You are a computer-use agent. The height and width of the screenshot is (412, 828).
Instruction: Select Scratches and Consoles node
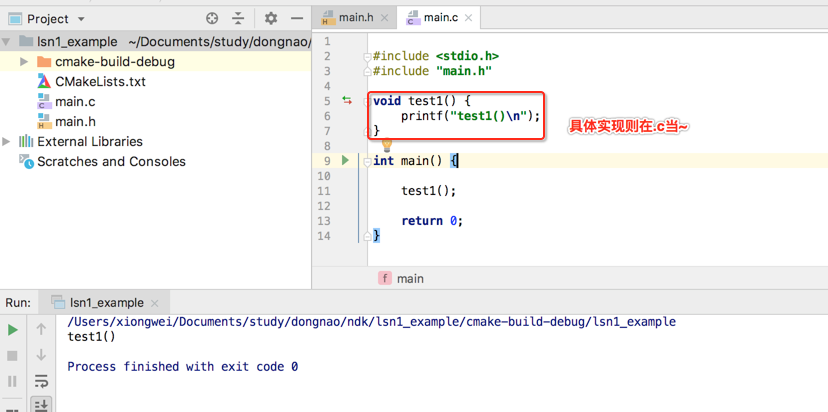[111, 162]
